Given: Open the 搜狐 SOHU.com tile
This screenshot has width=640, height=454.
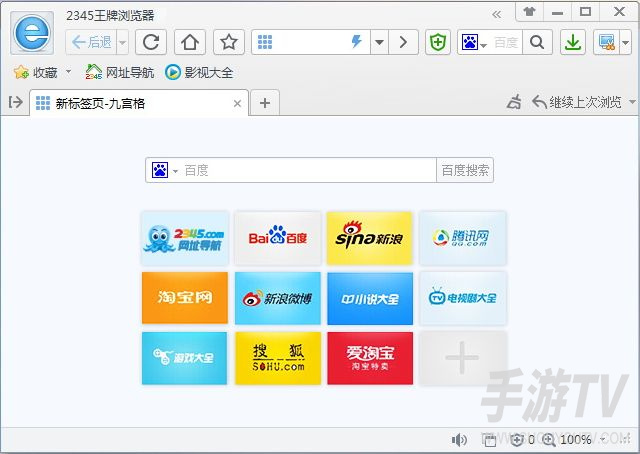Looking at the screenshot, I should pyautogui.click(x=278, y=358).
